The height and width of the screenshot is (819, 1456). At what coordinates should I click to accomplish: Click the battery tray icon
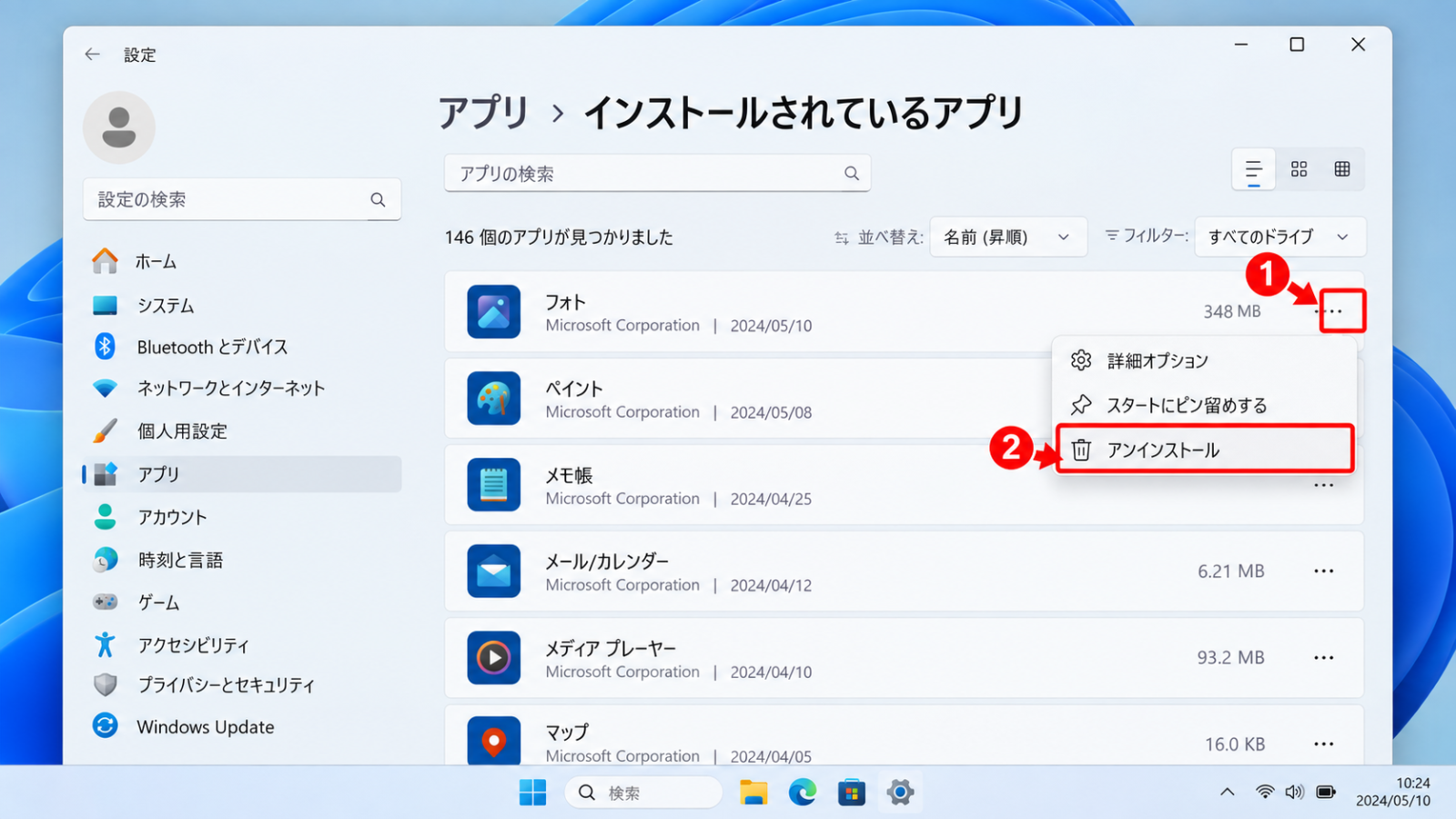coord(1326,792)
